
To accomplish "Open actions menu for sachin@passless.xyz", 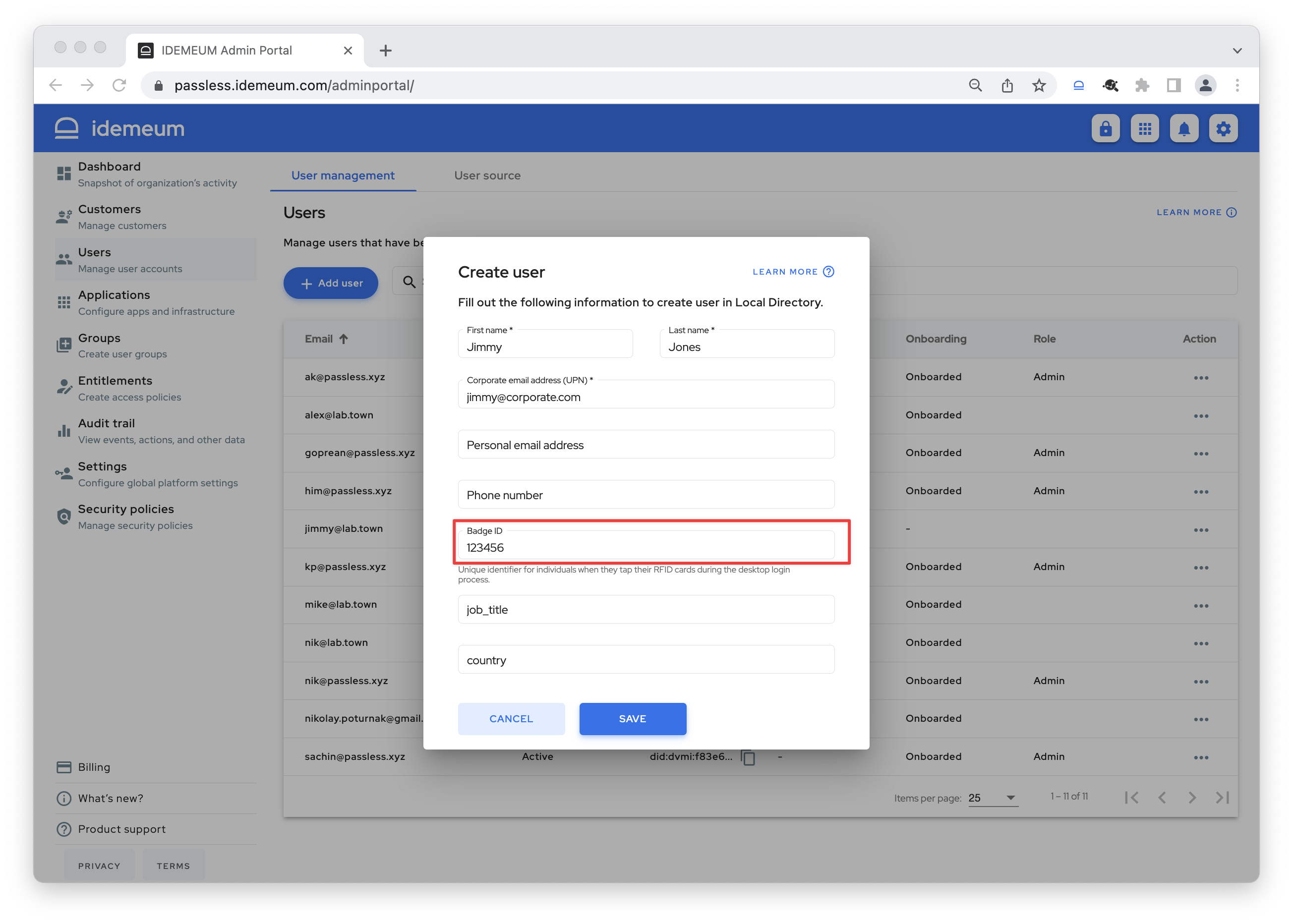I will point(1201,757).
